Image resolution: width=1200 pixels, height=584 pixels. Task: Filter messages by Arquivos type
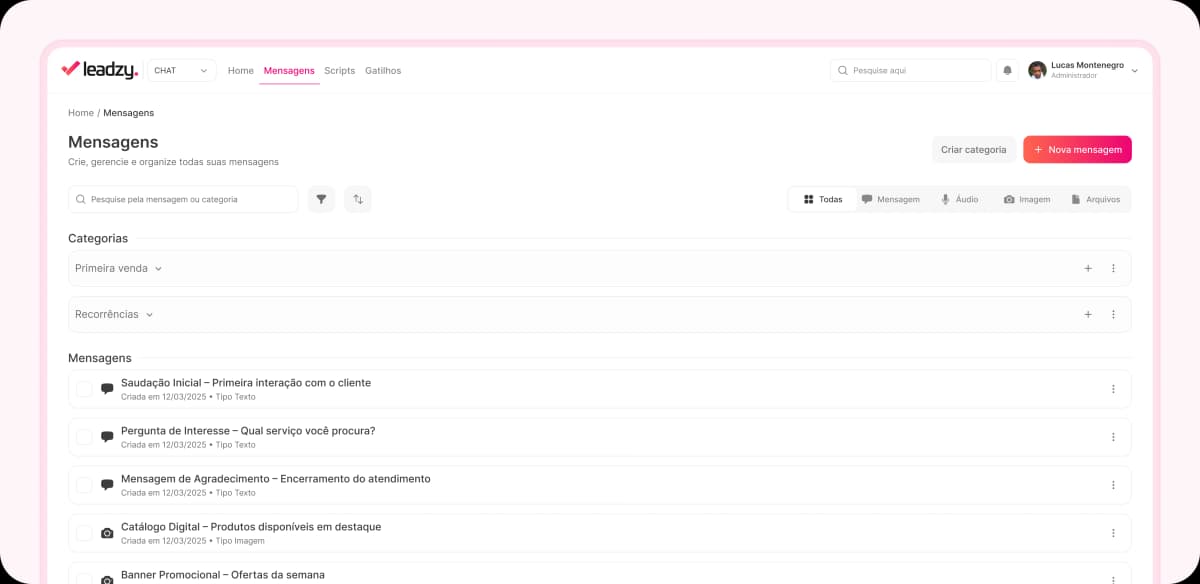(1097, 199)
